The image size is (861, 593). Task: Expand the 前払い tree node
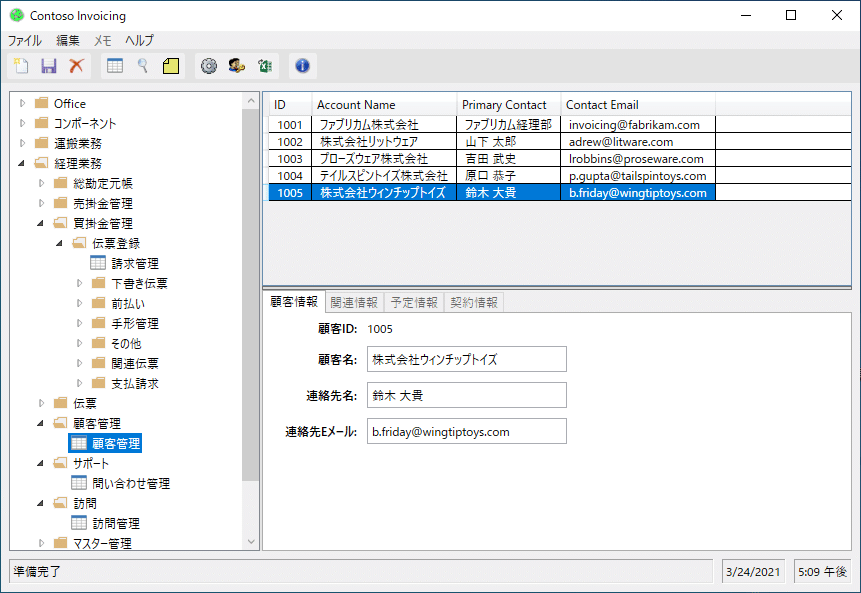pos(79,303)
